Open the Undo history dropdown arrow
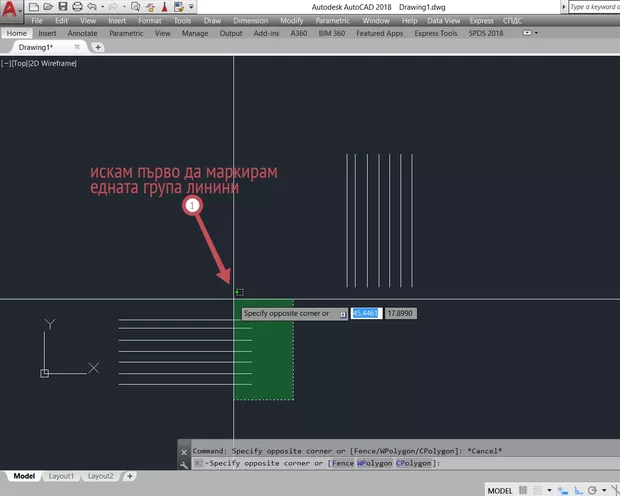This screenshot has width=620, height=496. point(102,7)
